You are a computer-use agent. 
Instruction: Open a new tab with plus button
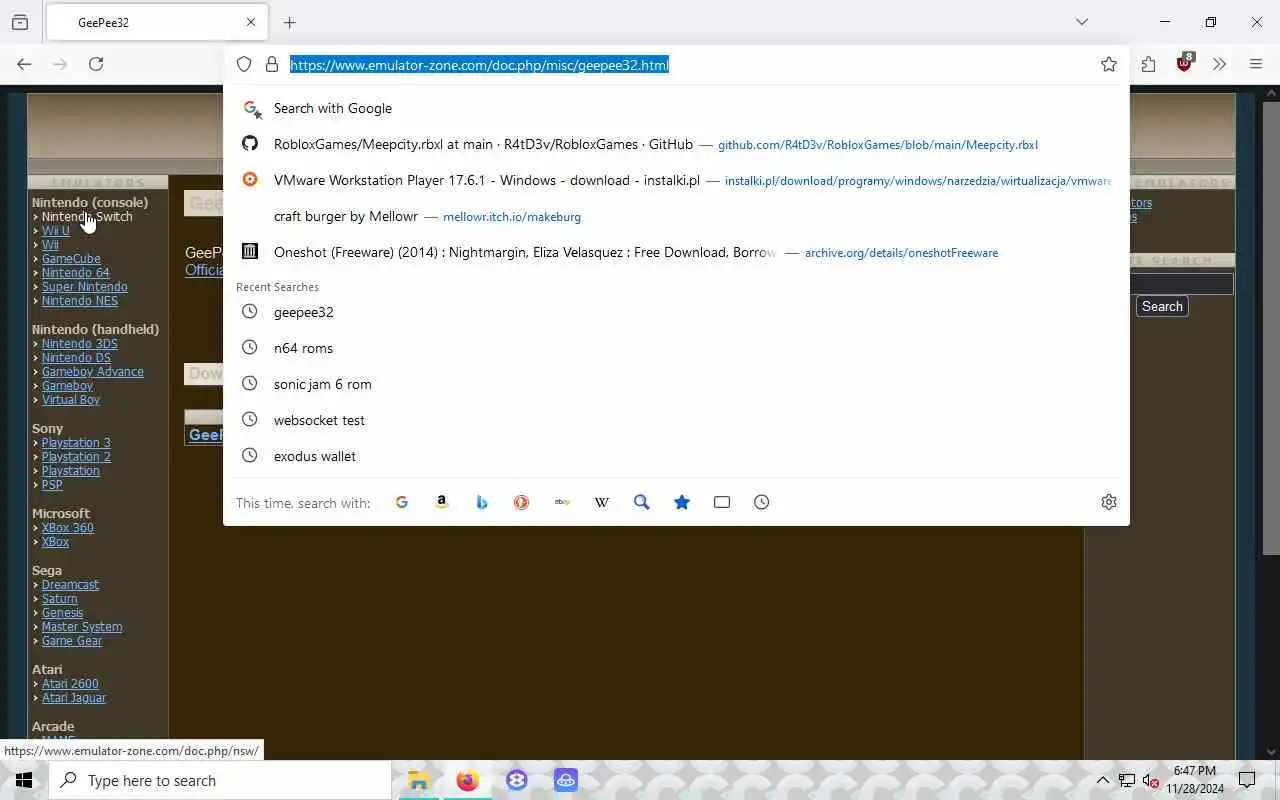pos(289,22)
